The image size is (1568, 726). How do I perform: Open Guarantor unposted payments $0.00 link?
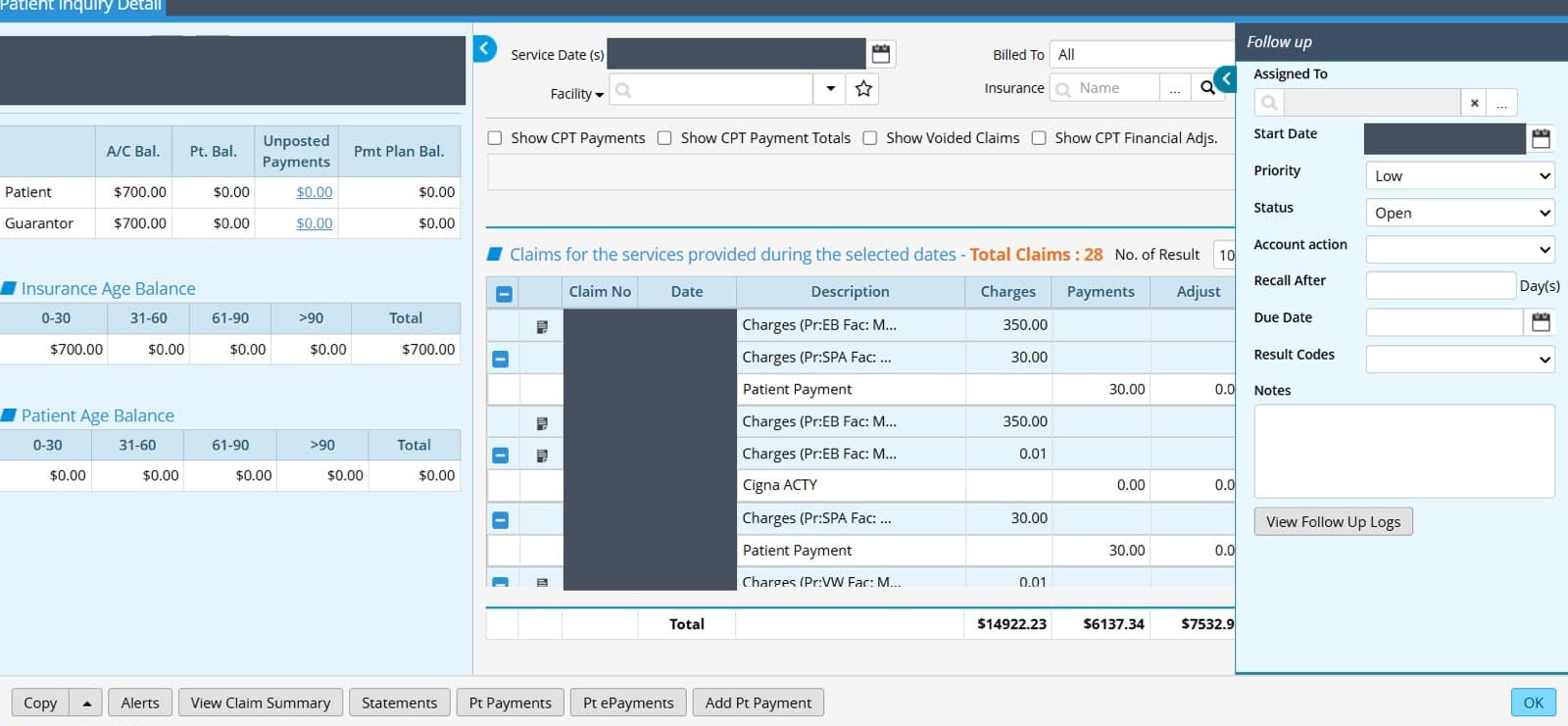coord(315,223)
